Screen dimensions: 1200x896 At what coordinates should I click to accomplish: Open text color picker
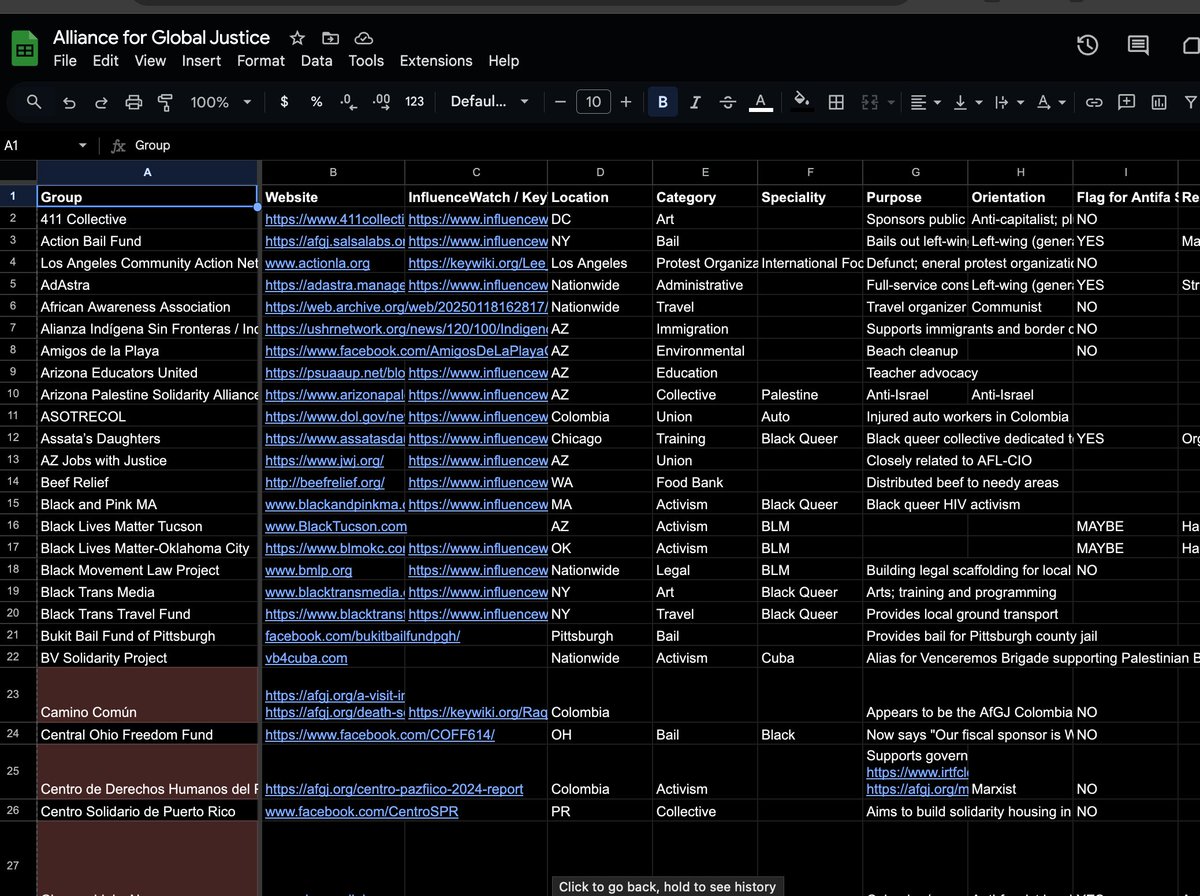click(761, 102)
